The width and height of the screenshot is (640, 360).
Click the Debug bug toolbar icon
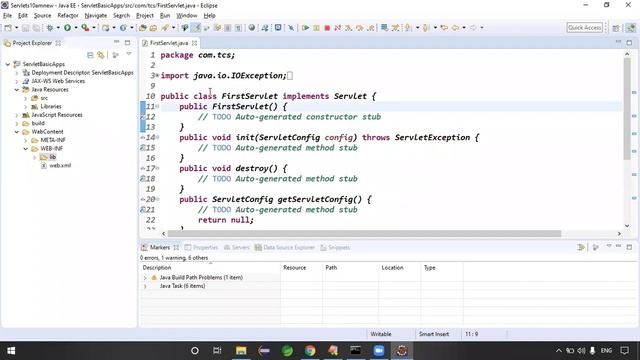[50, 28]
